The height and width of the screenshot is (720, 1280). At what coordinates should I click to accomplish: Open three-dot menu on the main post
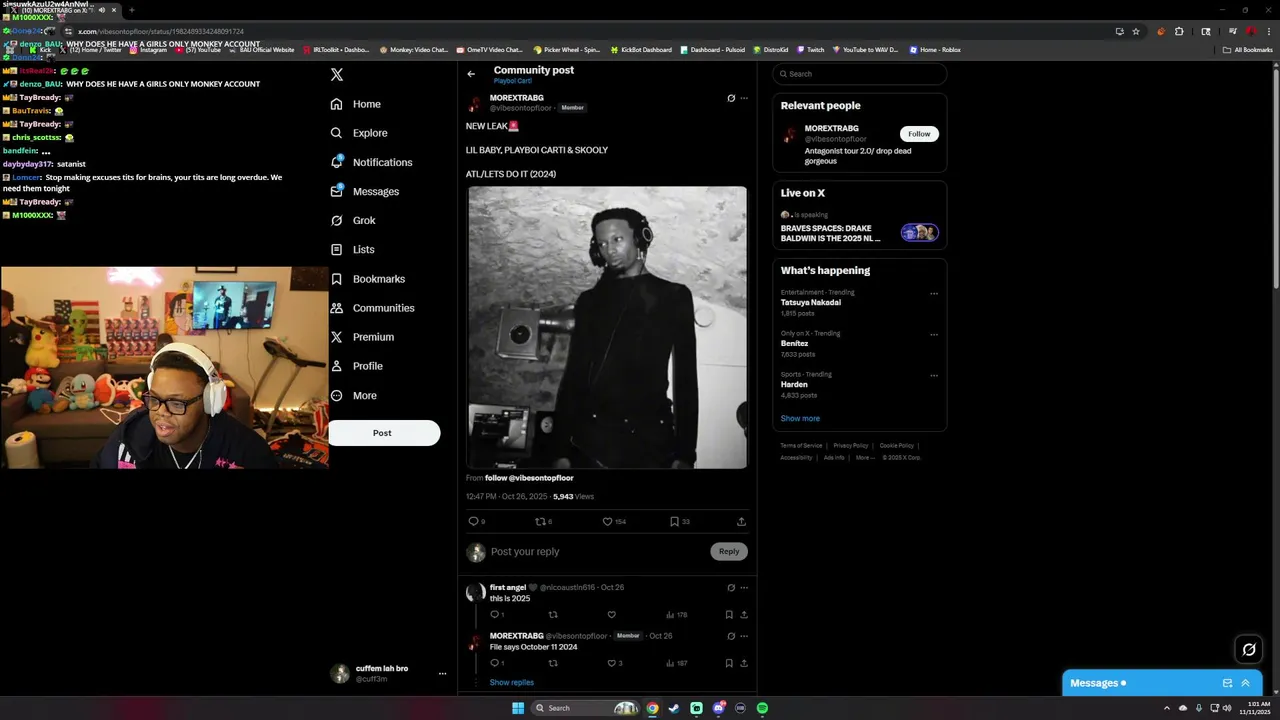744,98
